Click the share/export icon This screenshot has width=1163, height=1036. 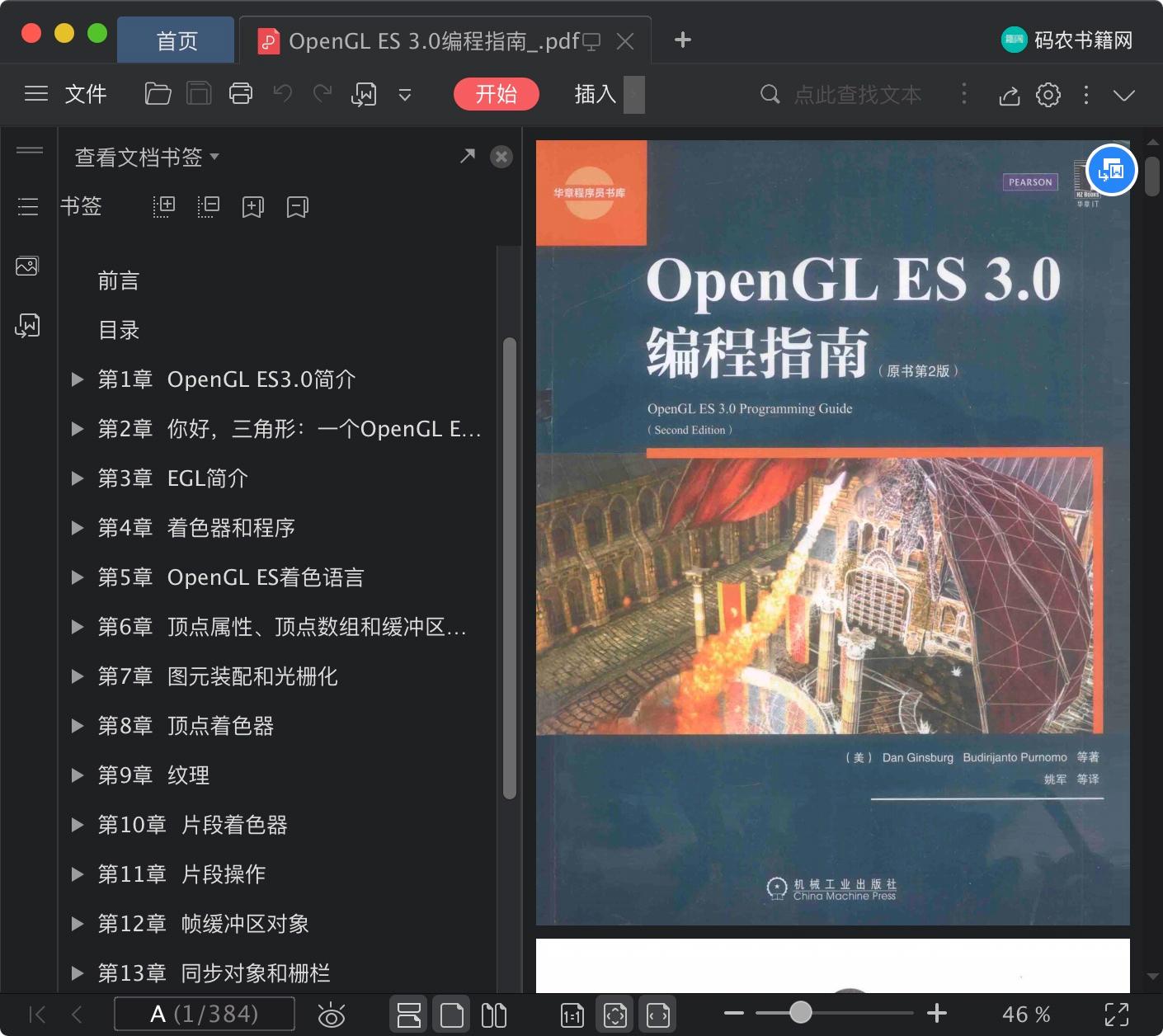point(1010,95)
